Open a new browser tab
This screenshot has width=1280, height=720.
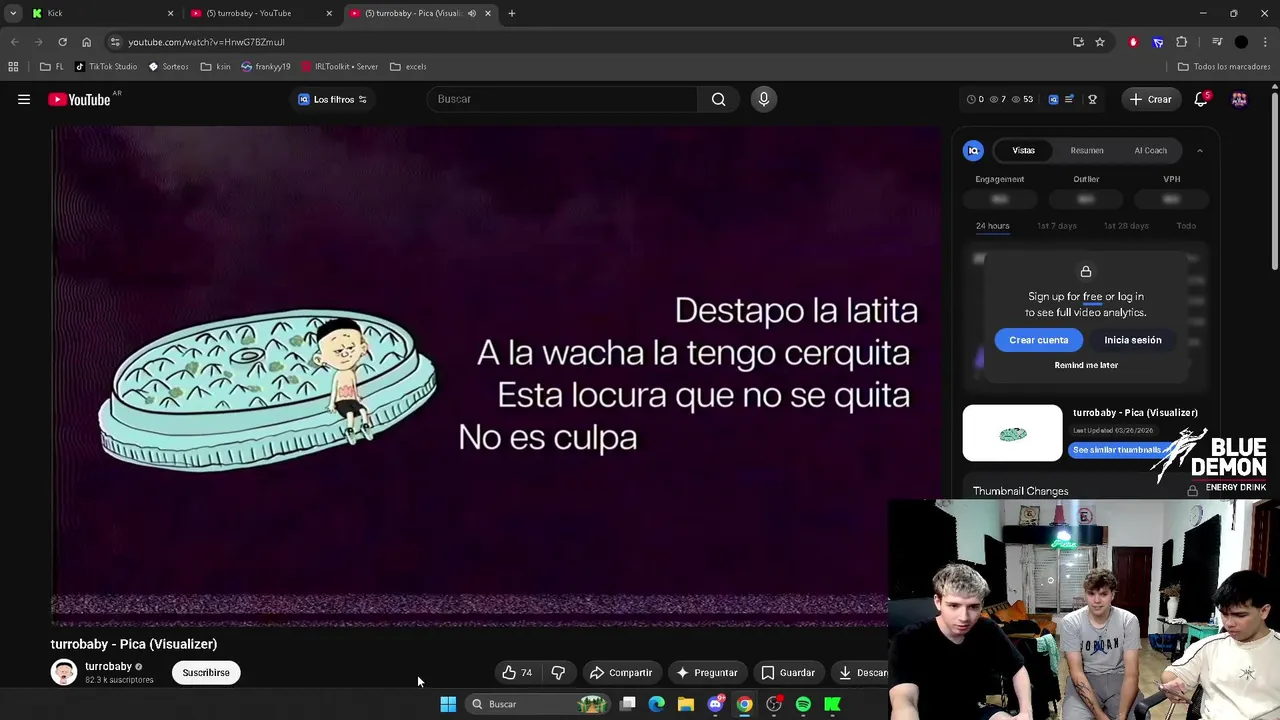coord(511,13)
